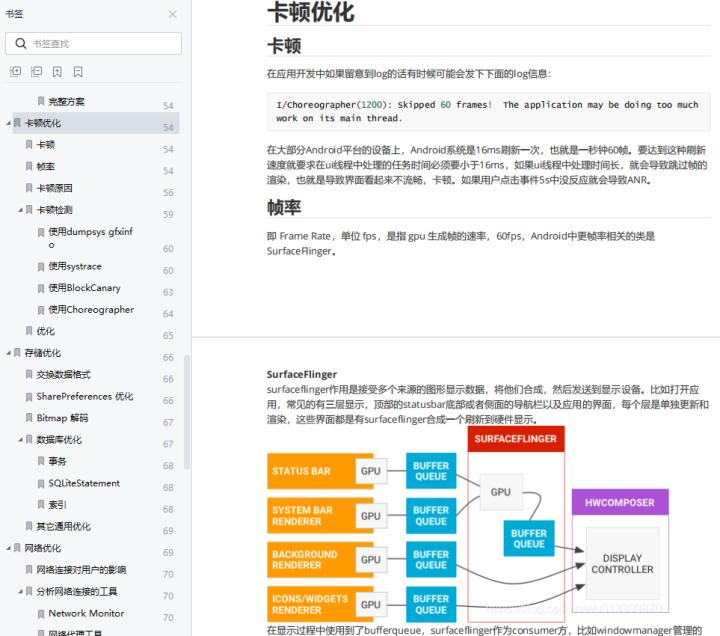720x636 pixels.
Task: Click the bookmark icon beside 卡顿原因
Action: pyautogui.click(x=29, y=188)
